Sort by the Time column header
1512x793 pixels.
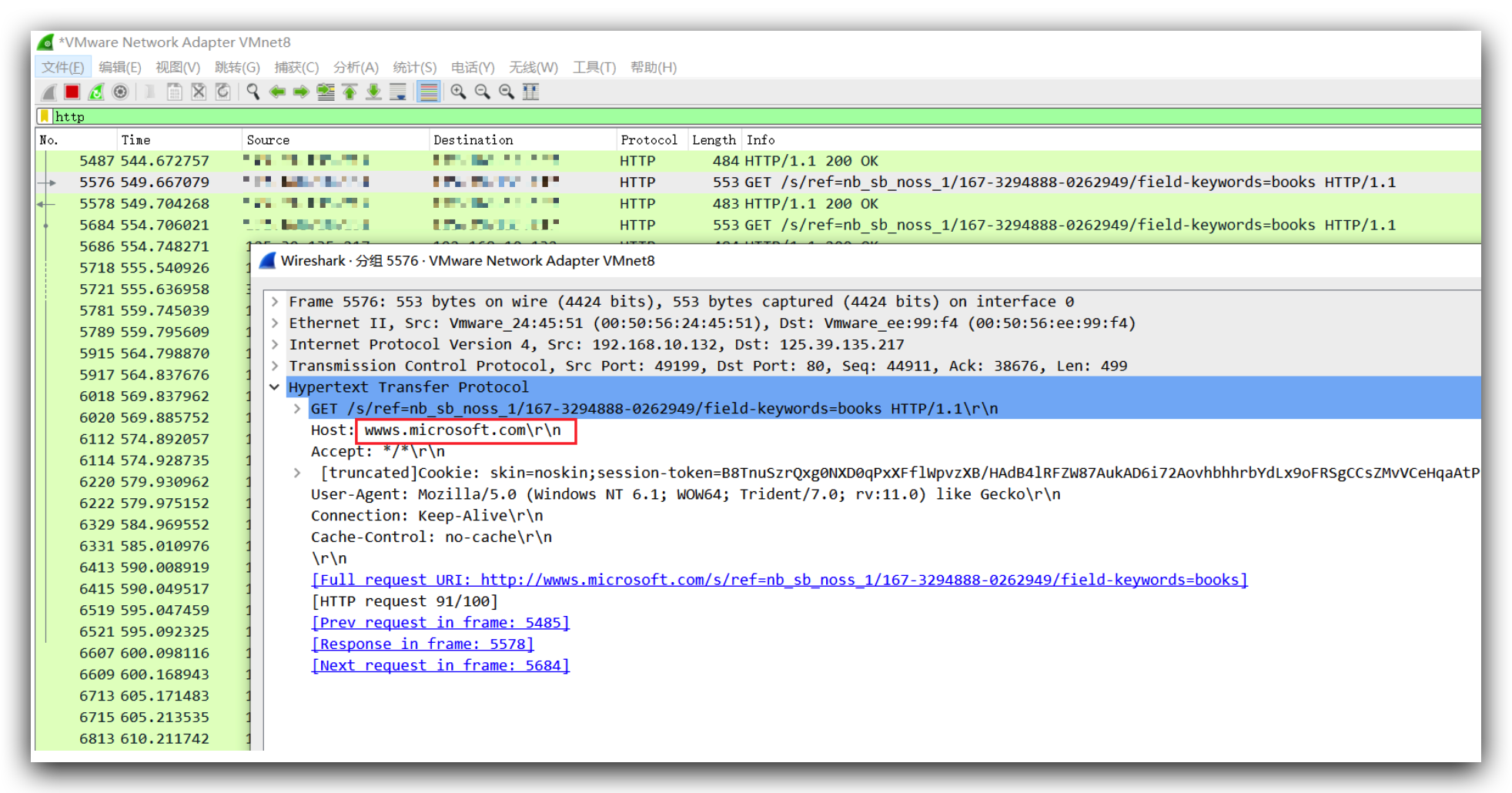[179, 140]
